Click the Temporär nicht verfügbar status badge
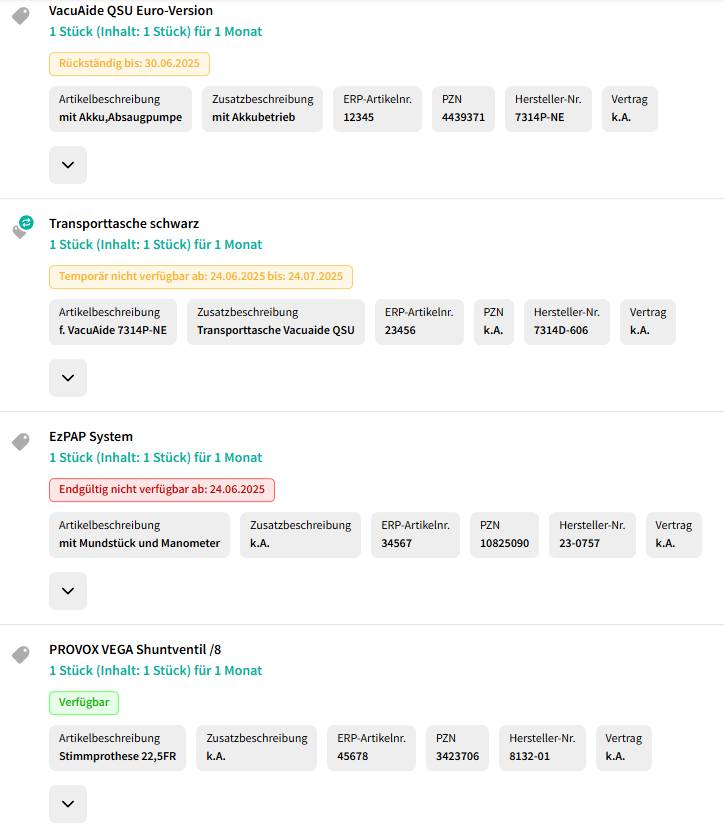The height and width of the screenshot is (827, 724). click(201, 277)
